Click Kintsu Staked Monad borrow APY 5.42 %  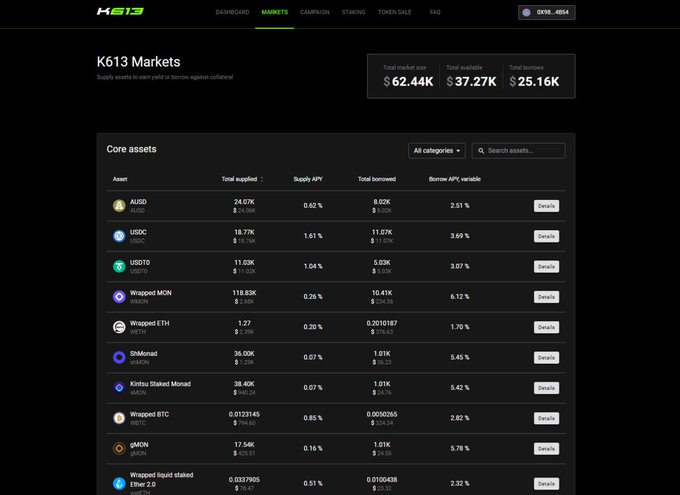click(x=460, y=388)
